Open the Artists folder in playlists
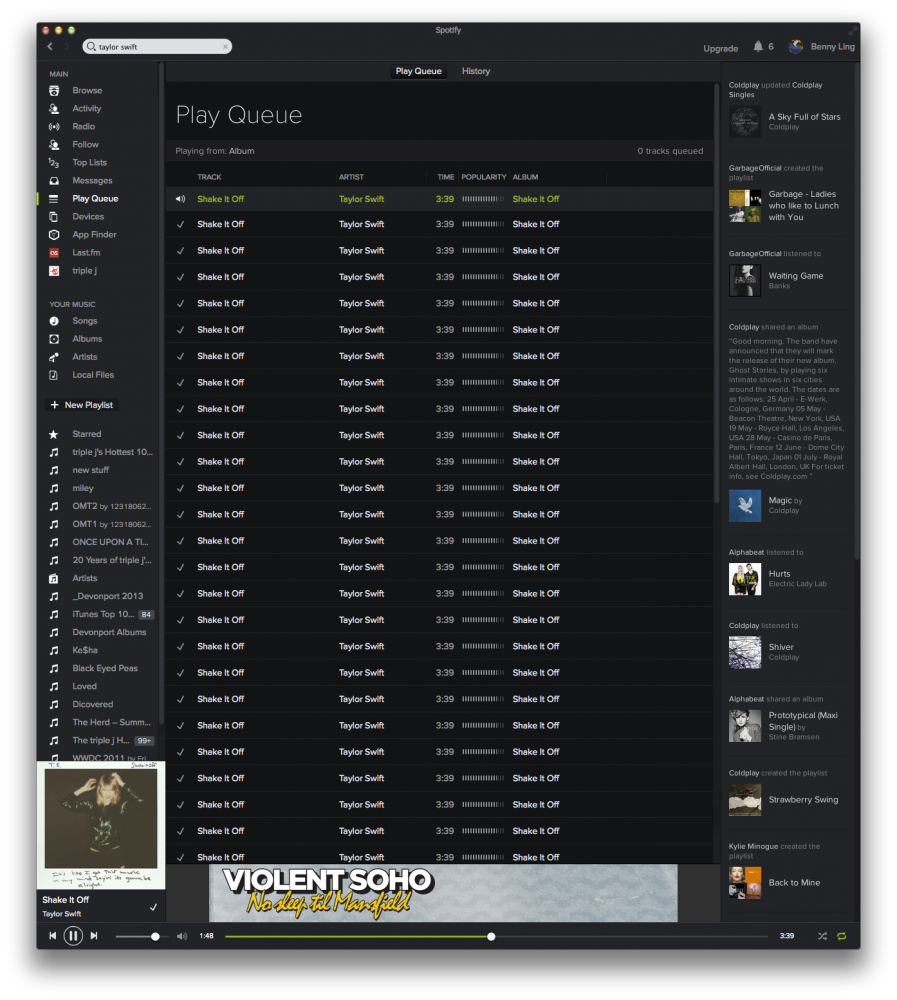Image resolution: width=897 pixels, height=1000 pixels. [x=84, y=578]
